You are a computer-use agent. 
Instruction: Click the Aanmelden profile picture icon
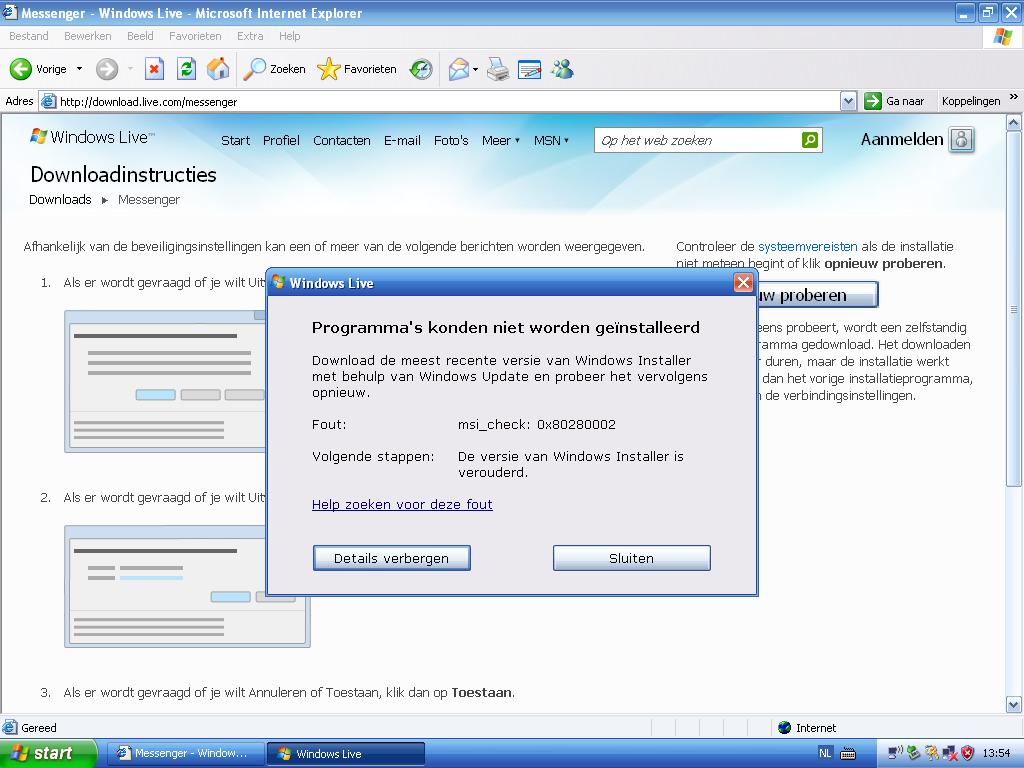click(961, 140)
